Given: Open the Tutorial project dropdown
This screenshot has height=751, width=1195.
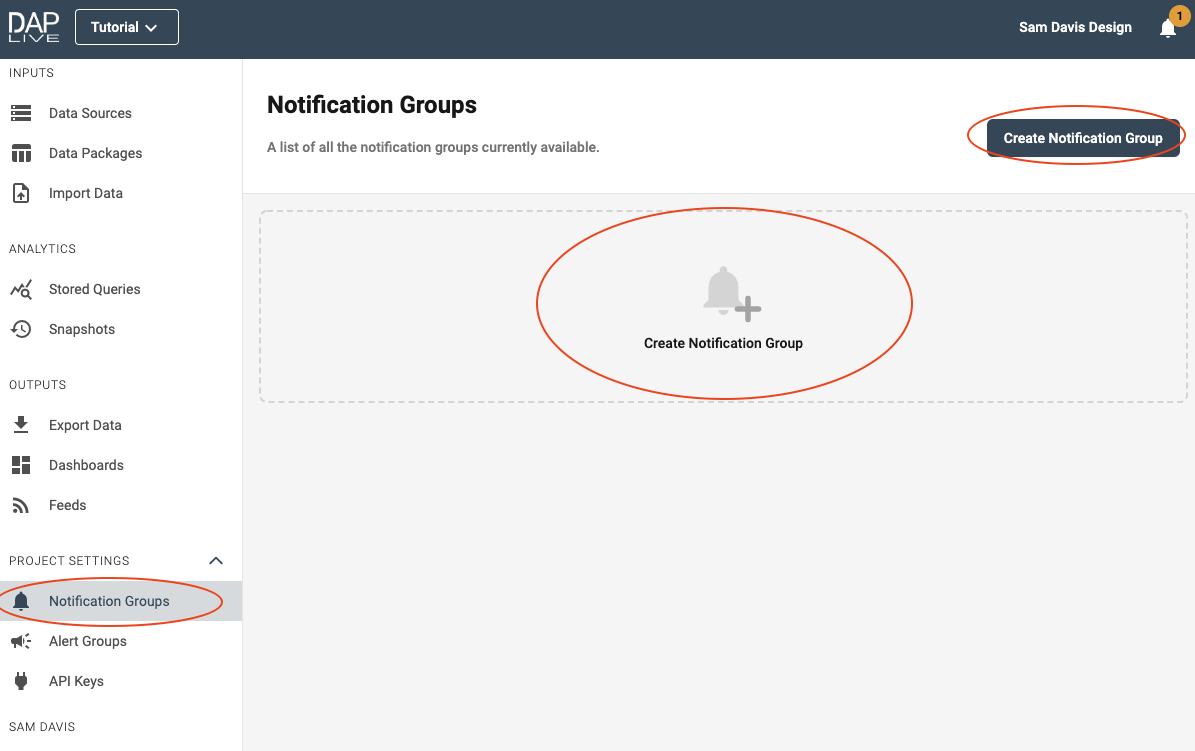Looking at the screenshot, I should point(126,27).
